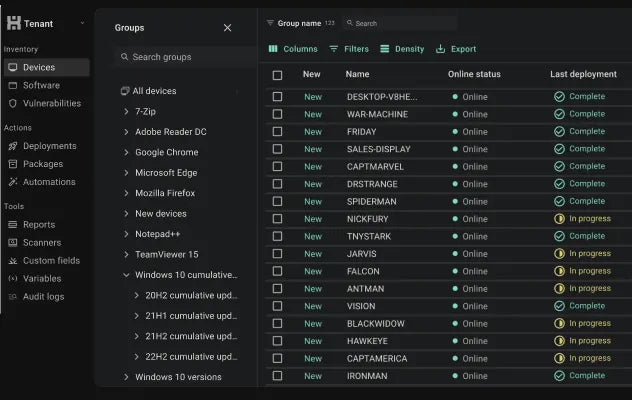Select the IRONMAN row checkbox
Viewport: 632px width, 400px height.
tap(277, 376)
